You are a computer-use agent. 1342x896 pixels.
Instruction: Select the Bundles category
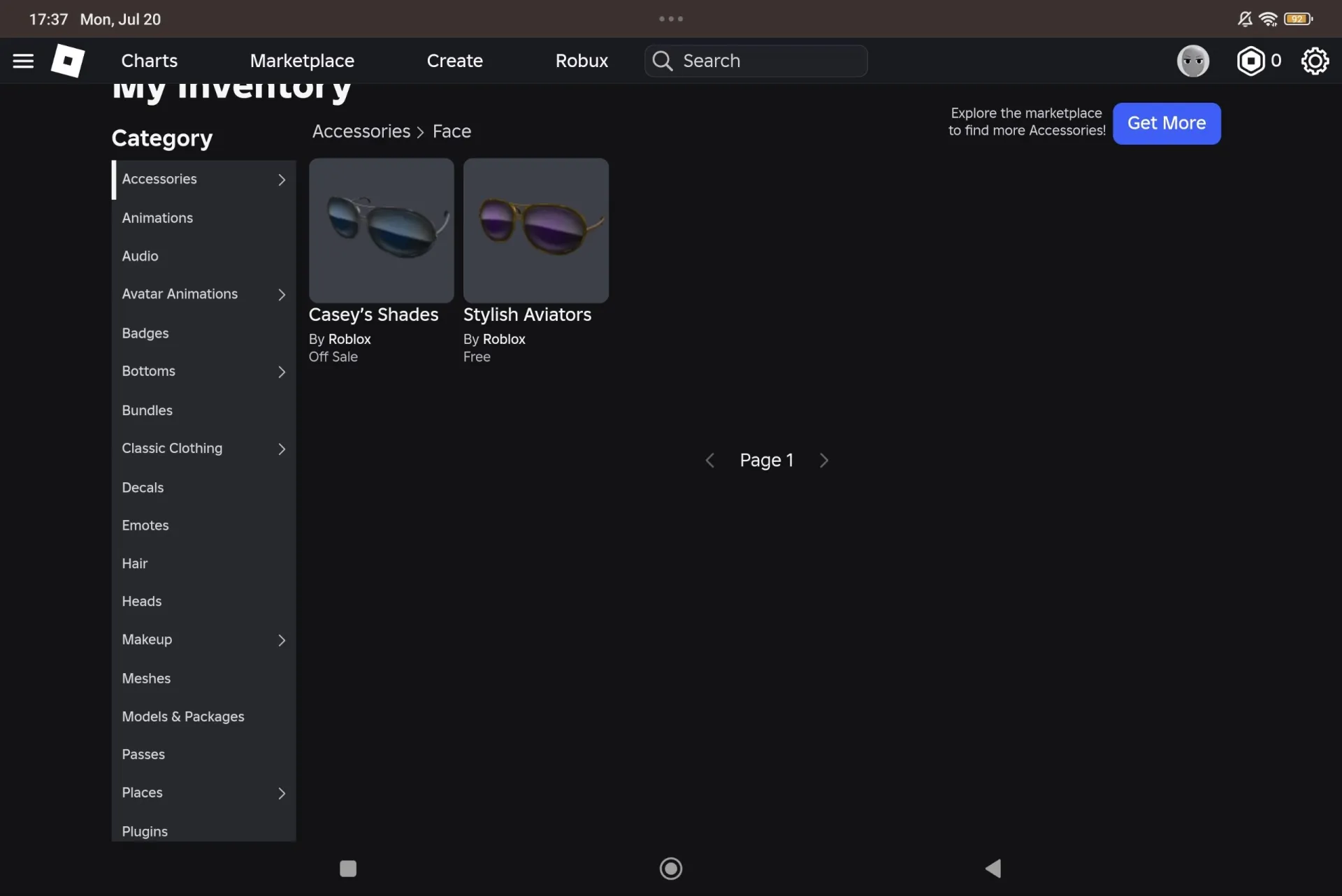203,410
